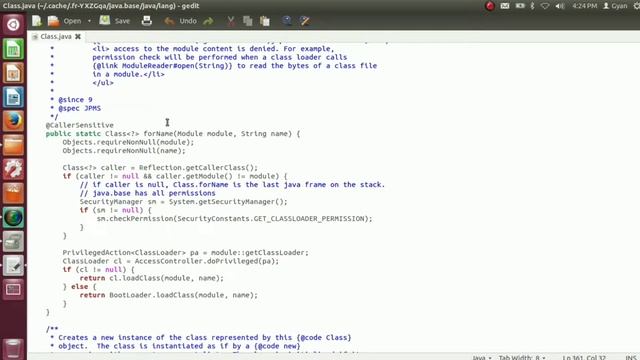This screenshot has width=640, height=360.
Task: Open the Java language selector dropdown
Action: point(482,357)
